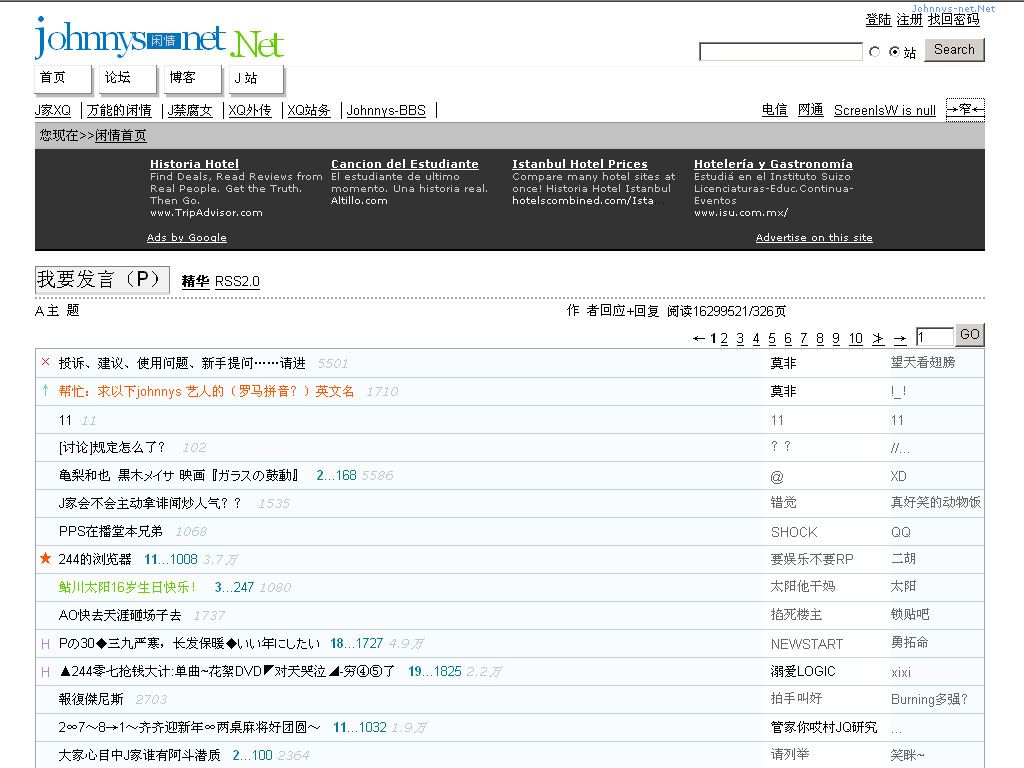Click the H marker beside Pの30 thread

tap(45, 643)
